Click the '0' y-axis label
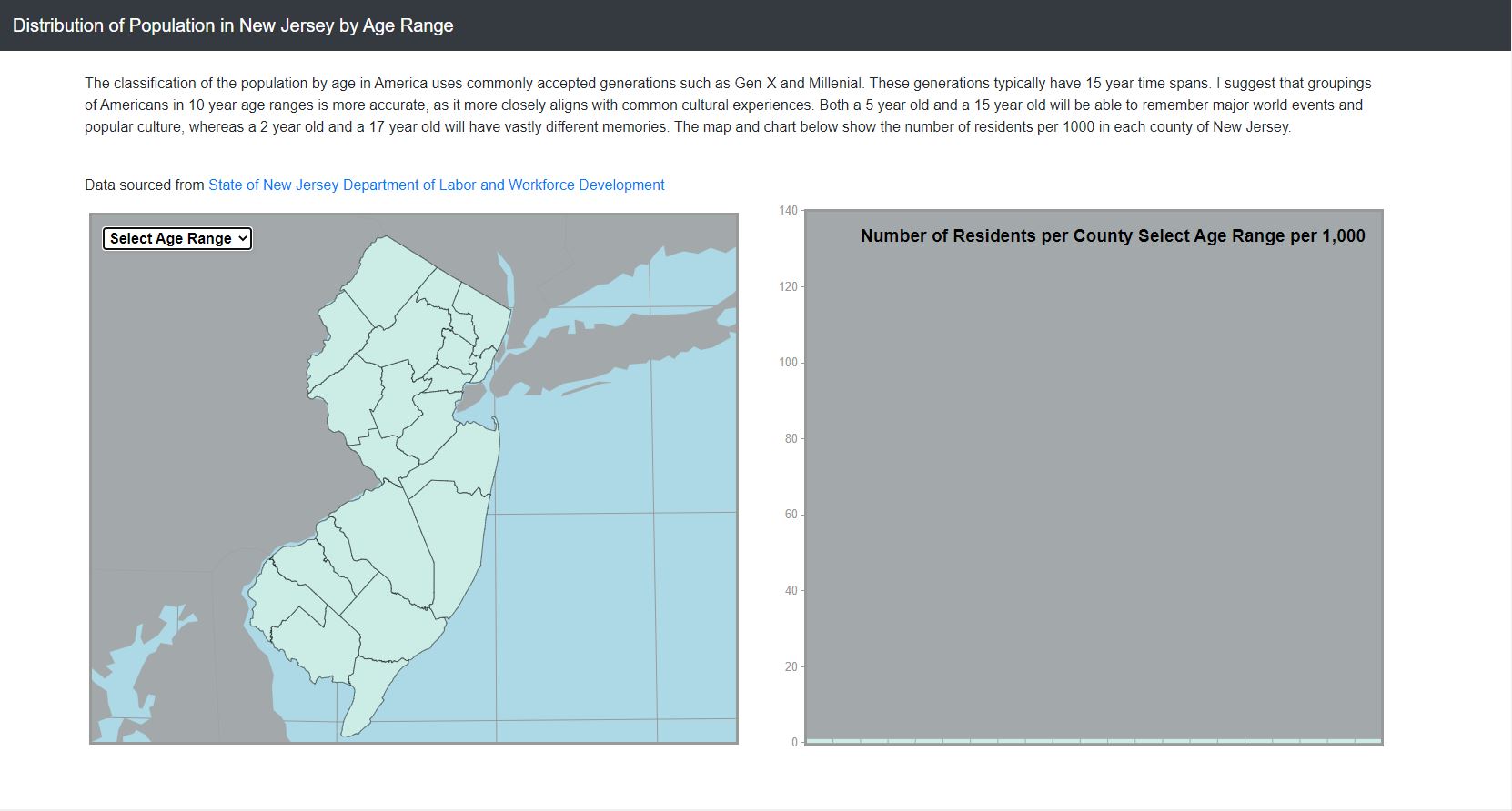Screen dimensions: 1512x811 coord(794,743)
